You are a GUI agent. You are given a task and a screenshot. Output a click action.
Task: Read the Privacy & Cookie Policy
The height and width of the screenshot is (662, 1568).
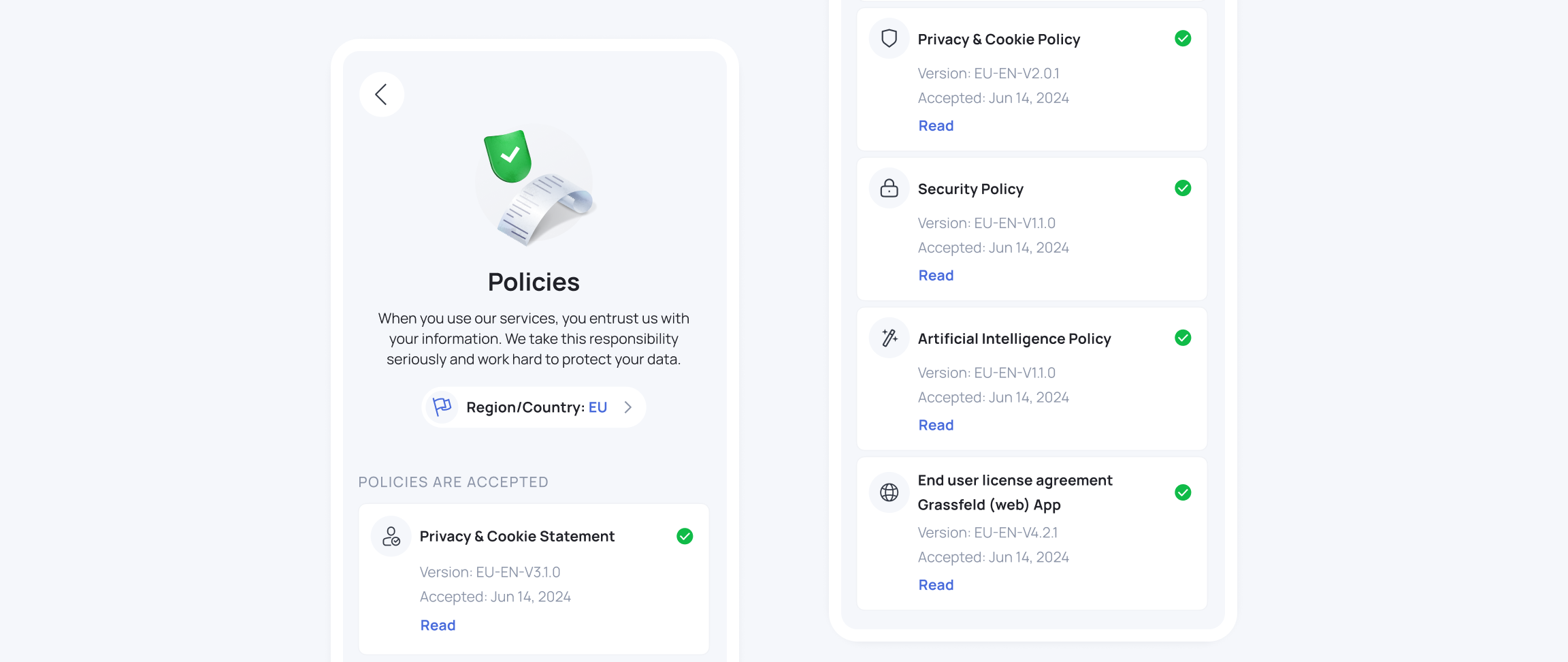pyautogui.click(x=936, y=126)
